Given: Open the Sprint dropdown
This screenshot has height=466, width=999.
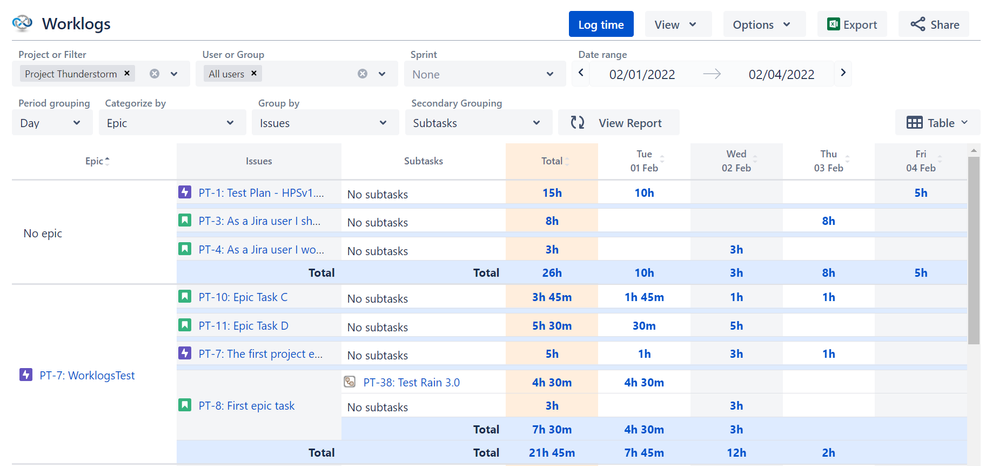Looking at the screenshot, I should pyautogui.click(x=484, y=74).
